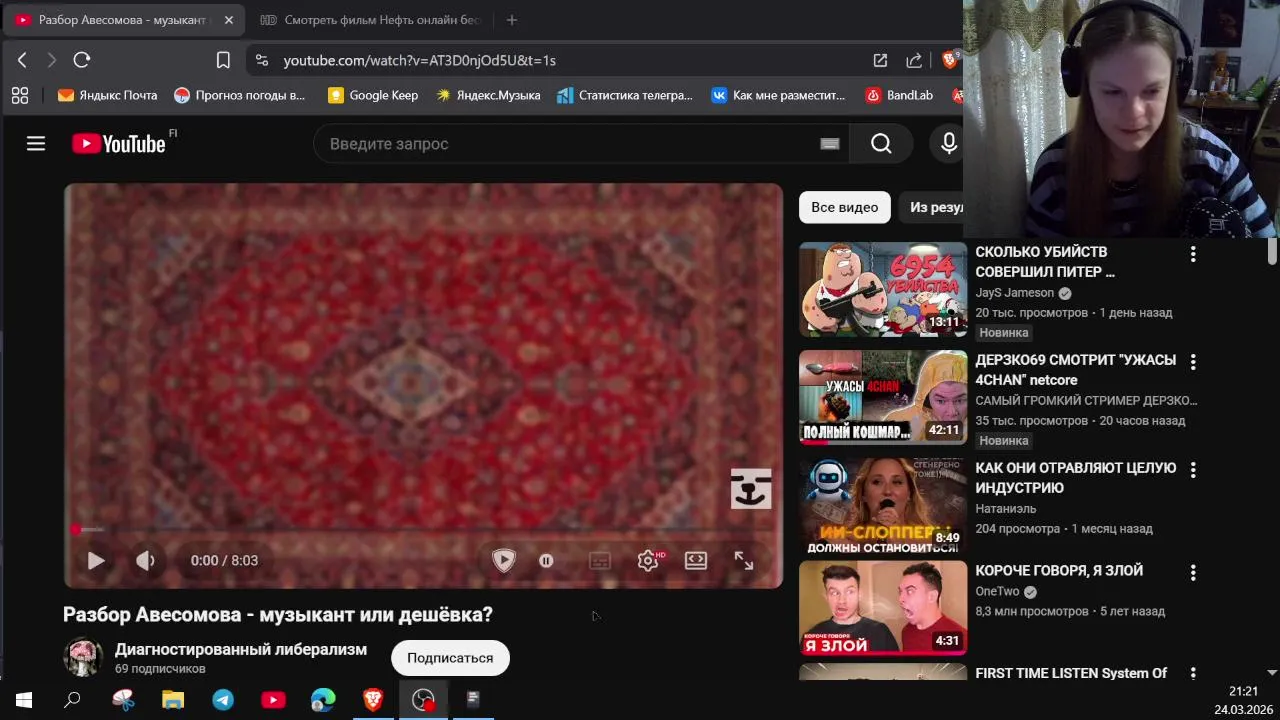This screenshot has height=720, width=1280.
Task: Click the open-in-app icon in address bar
Action: (x=880, y=60)
